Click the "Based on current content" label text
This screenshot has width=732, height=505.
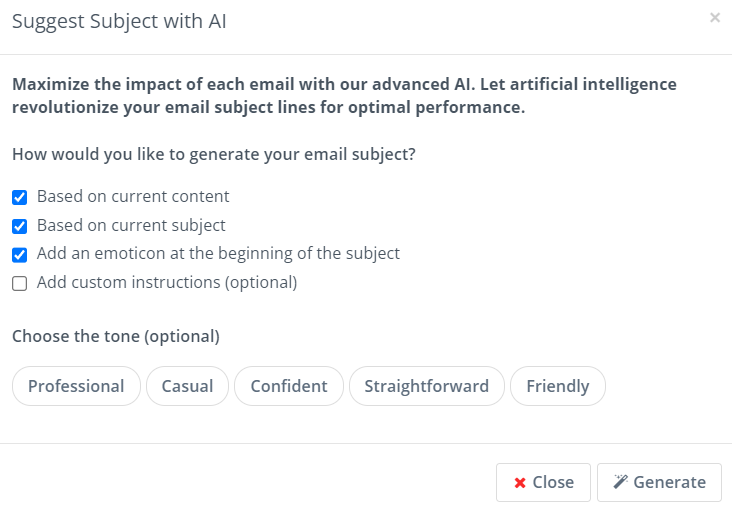(x=133, y=196)
